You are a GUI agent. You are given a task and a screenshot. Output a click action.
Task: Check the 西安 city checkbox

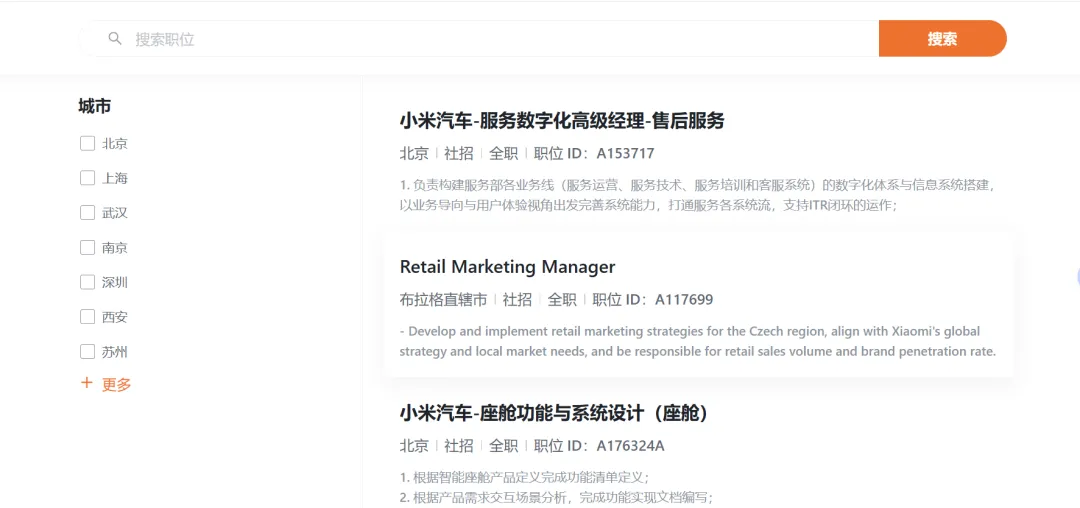coord(87,317)
